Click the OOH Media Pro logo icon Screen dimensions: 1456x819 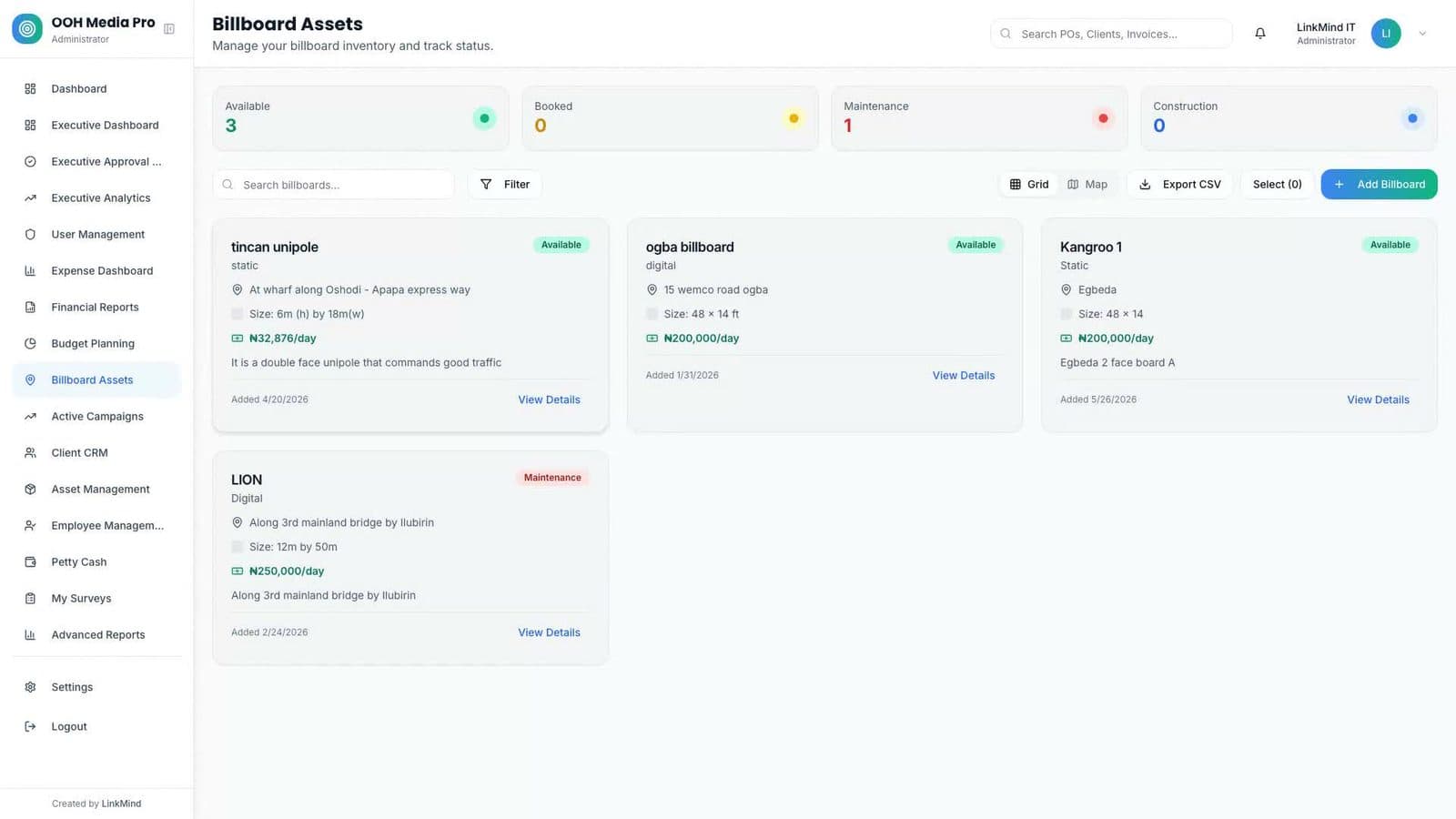(27, 29)
